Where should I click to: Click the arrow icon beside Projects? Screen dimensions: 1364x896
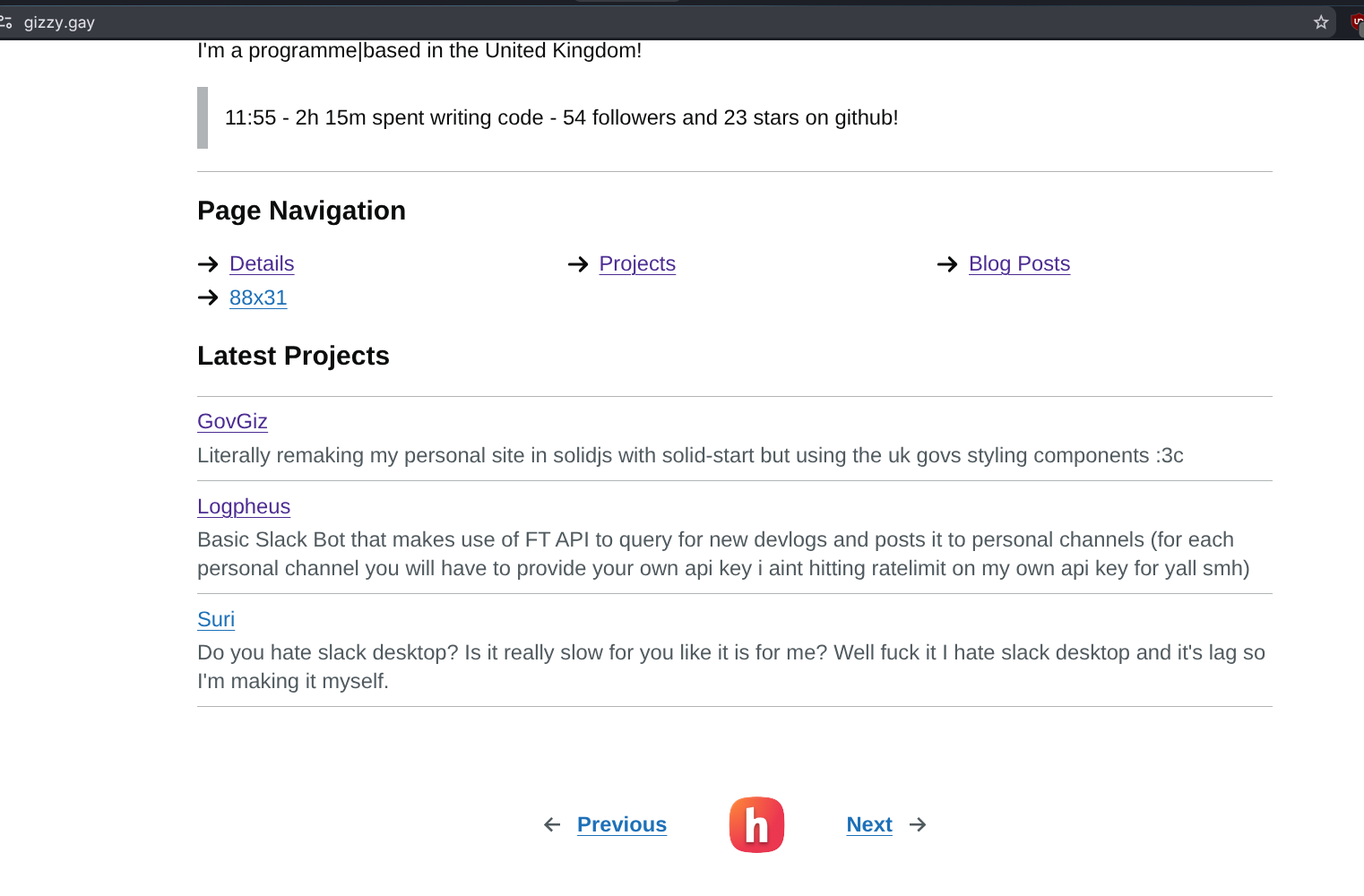[578, 264]
